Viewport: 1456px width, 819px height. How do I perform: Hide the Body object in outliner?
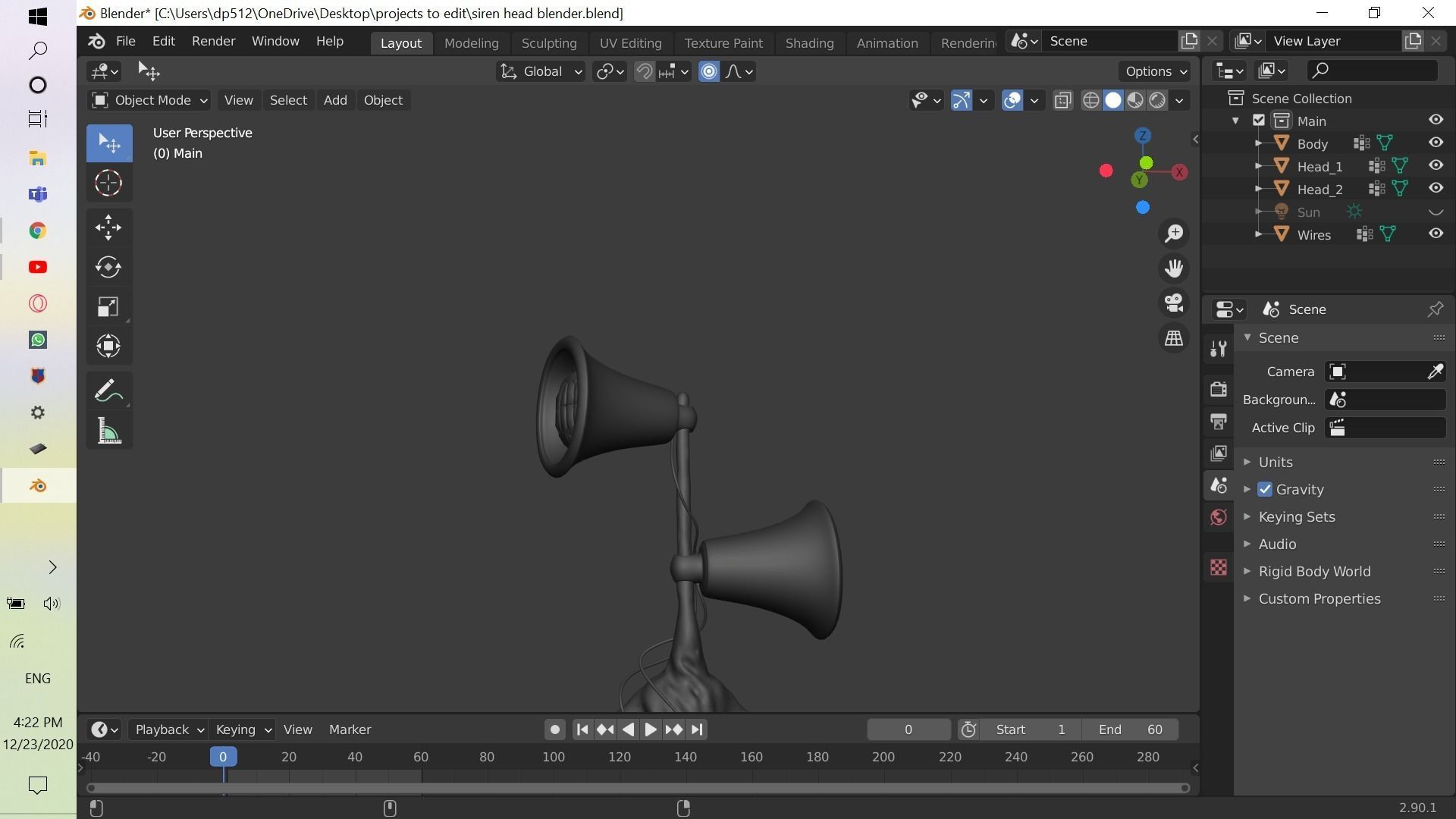click(1436, 143)
